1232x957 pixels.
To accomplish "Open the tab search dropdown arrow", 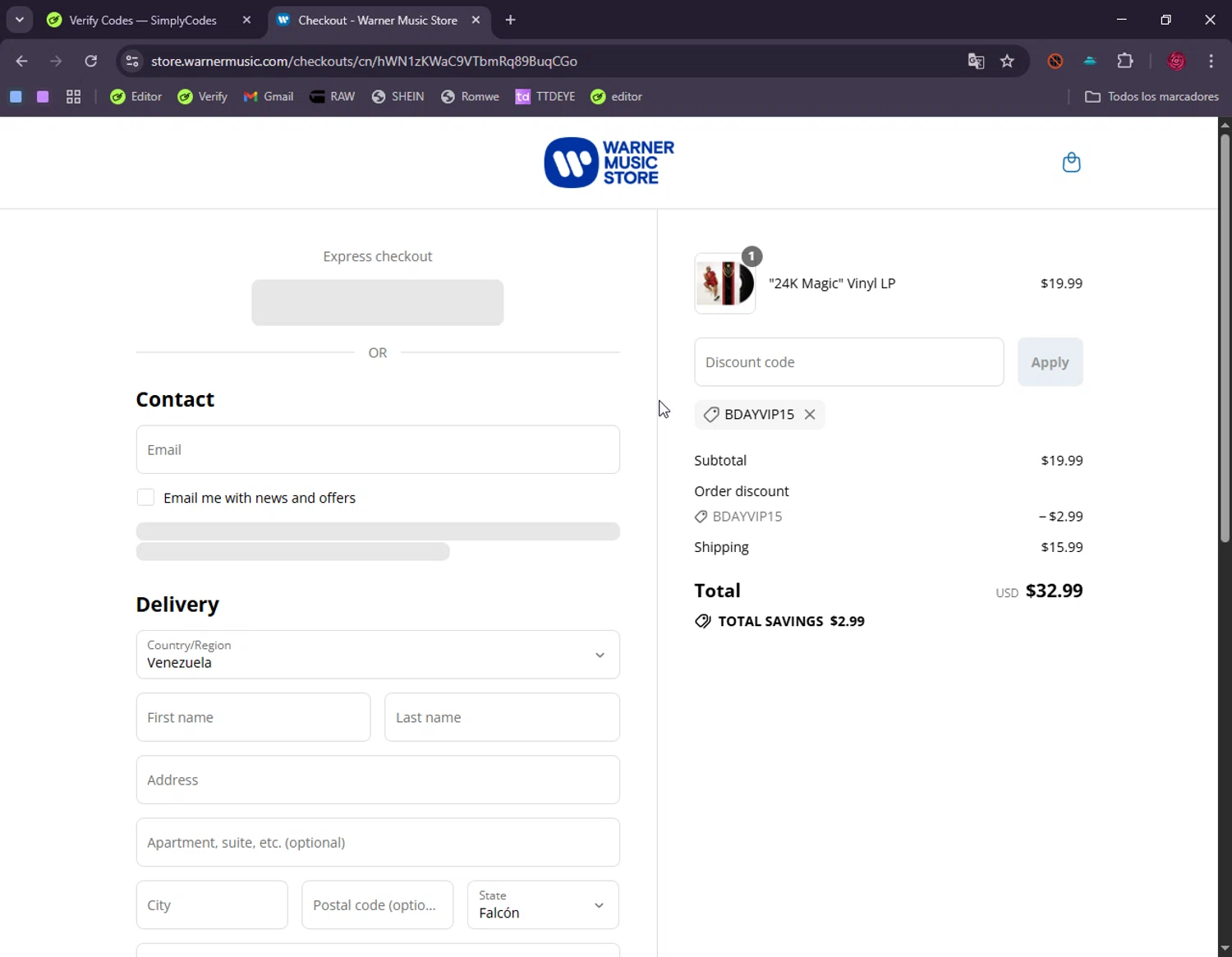I will (x=20, y=20).
